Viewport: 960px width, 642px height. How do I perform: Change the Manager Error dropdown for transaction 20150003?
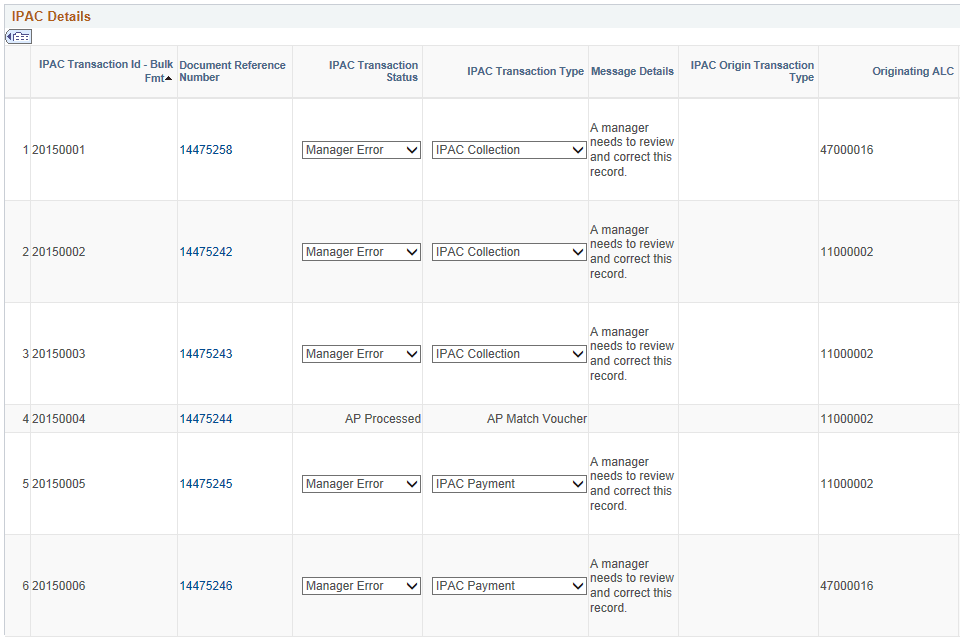click(360, 353)
